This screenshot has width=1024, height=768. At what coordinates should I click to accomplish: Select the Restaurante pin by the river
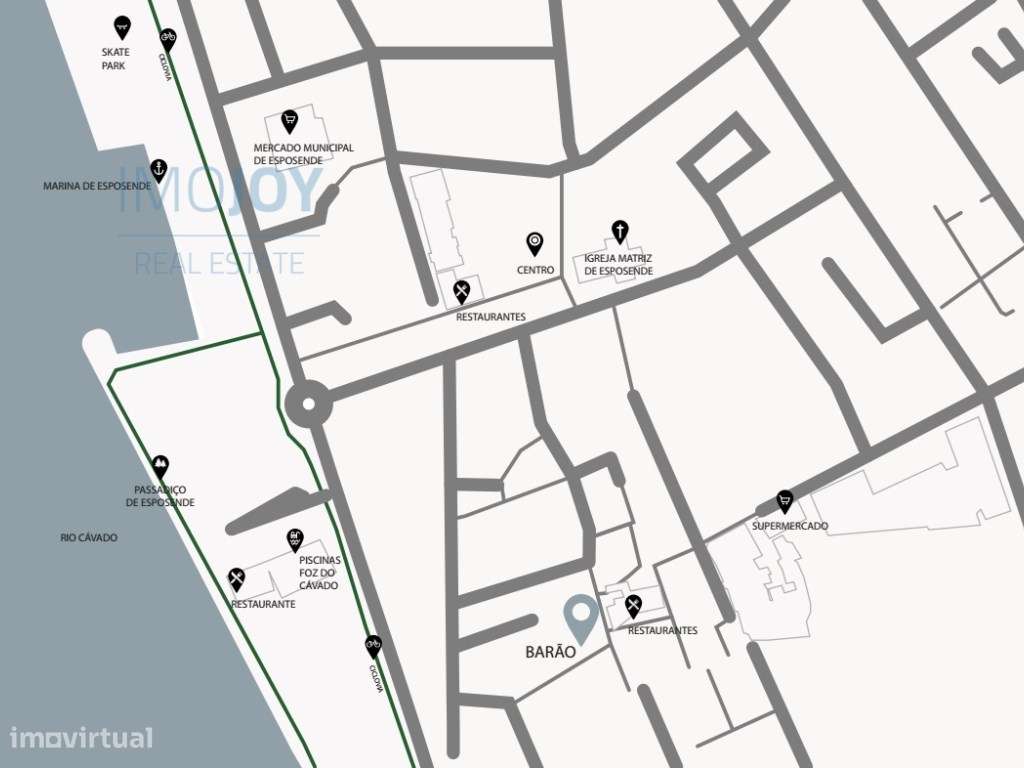pyautogui.click(x=236, y=580)
